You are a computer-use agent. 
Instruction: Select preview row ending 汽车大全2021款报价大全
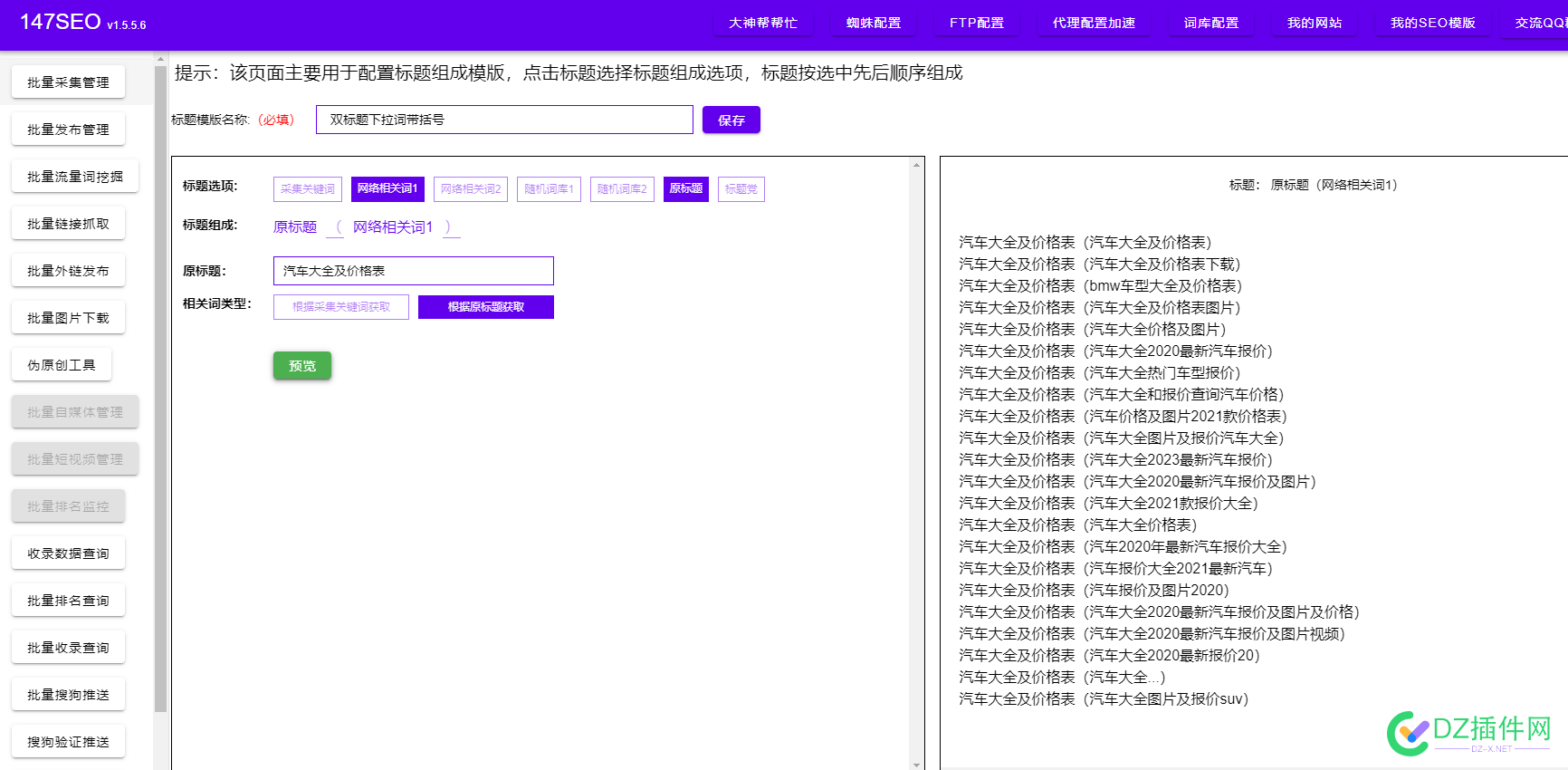point(1109,504)
